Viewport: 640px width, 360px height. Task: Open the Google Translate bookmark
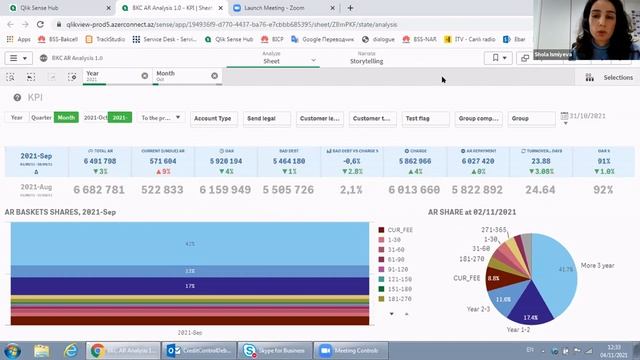(322, 39)
